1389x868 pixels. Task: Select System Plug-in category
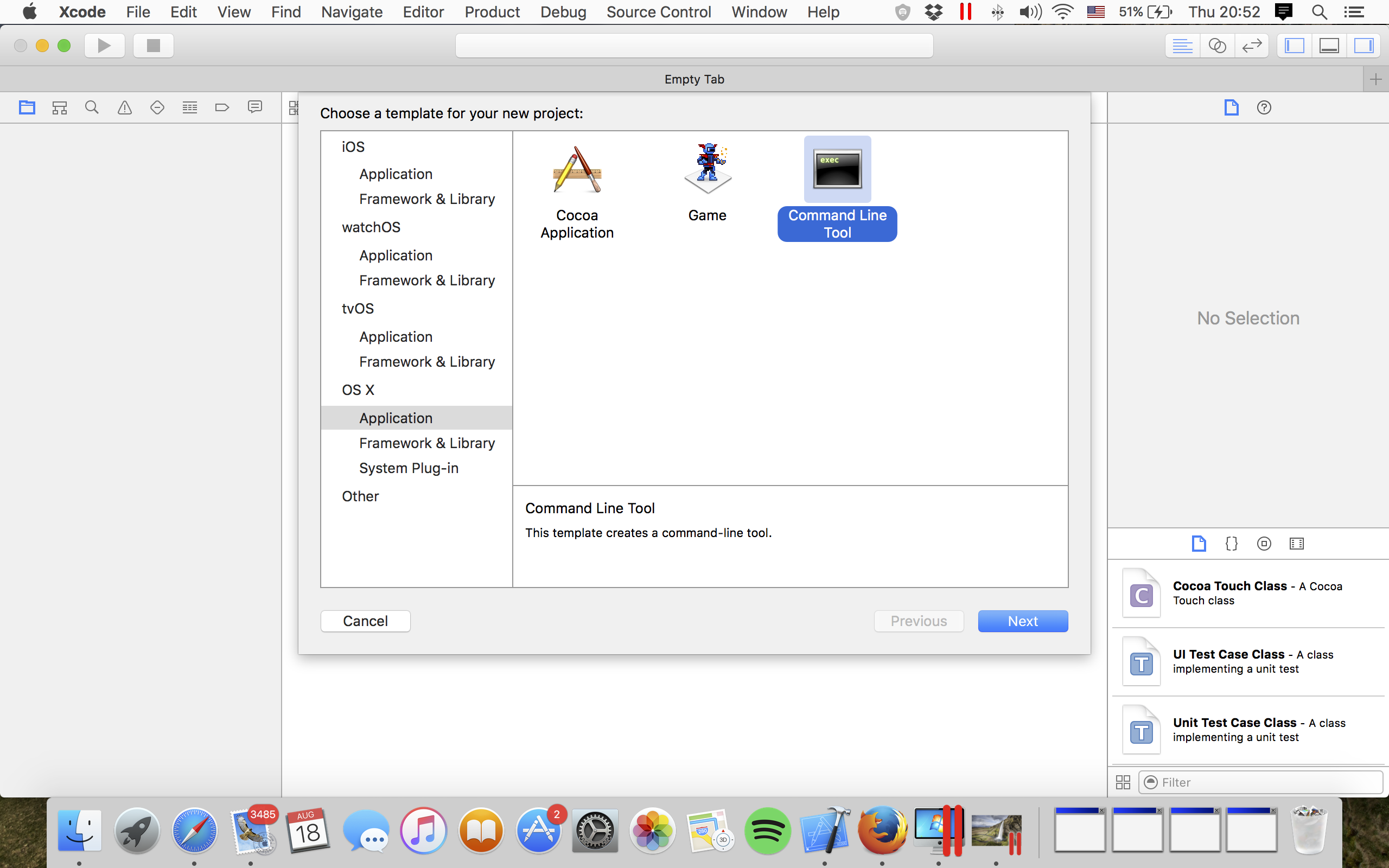(409, 468)
